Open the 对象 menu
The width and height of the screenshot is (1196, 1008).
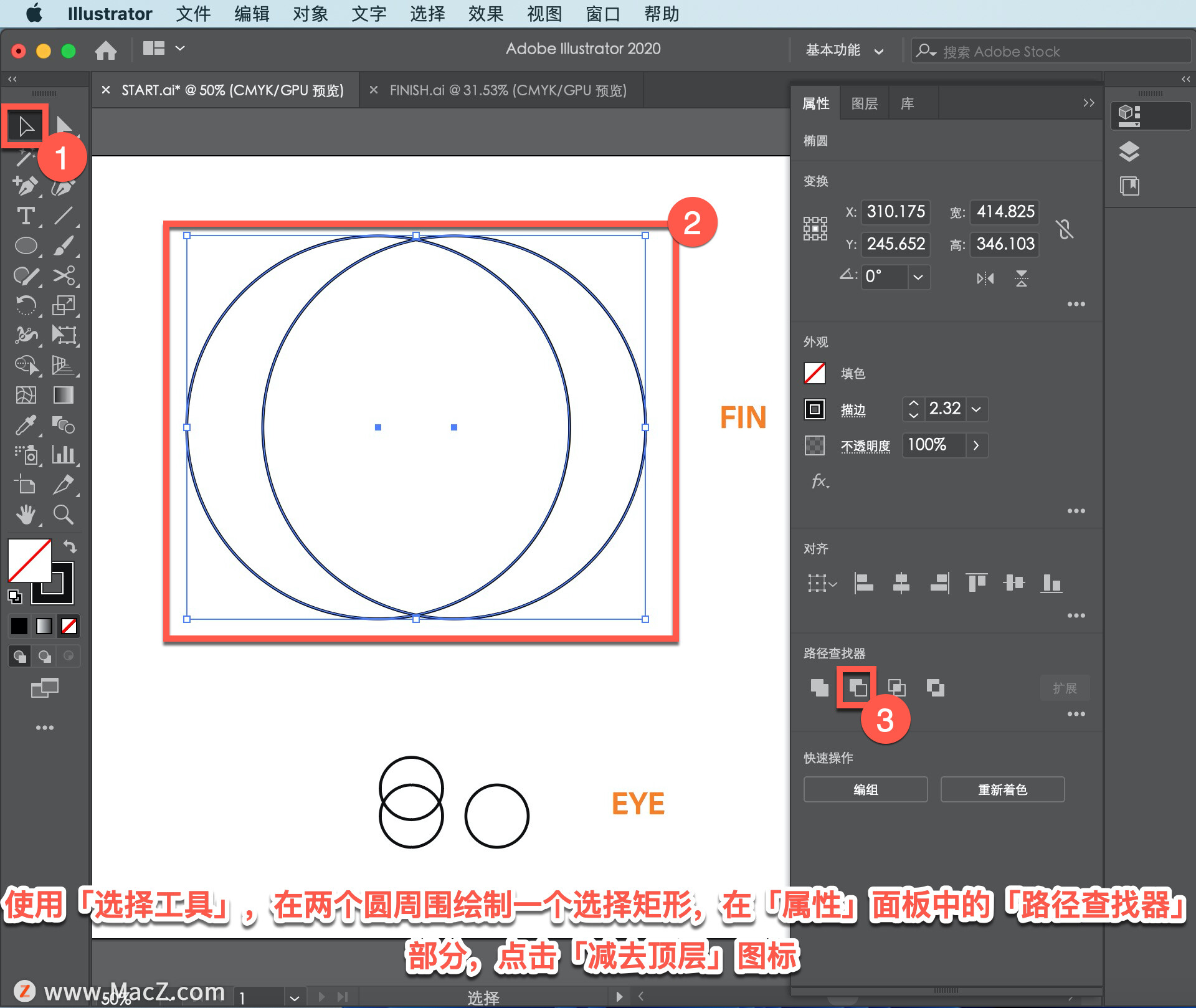point(310,14)
